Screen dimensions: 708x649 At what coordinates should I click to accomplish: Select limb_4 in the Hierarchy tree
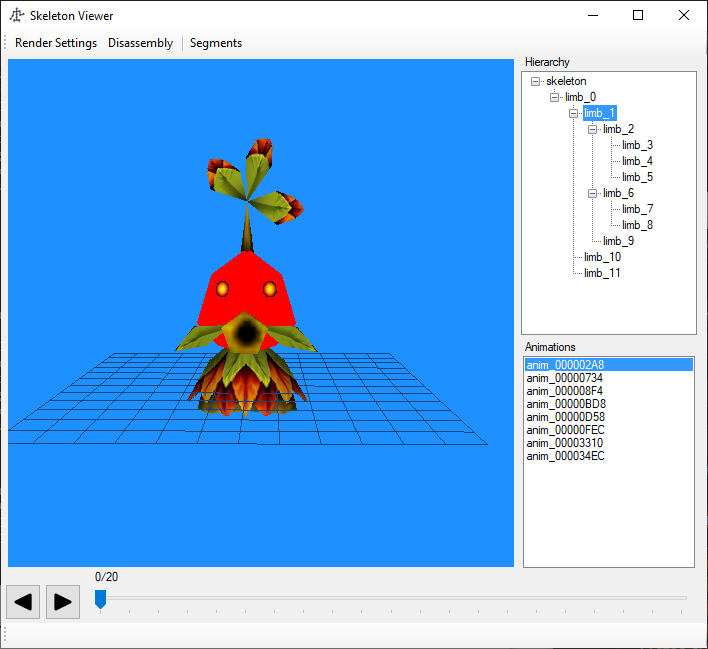[x=637, y=161]
